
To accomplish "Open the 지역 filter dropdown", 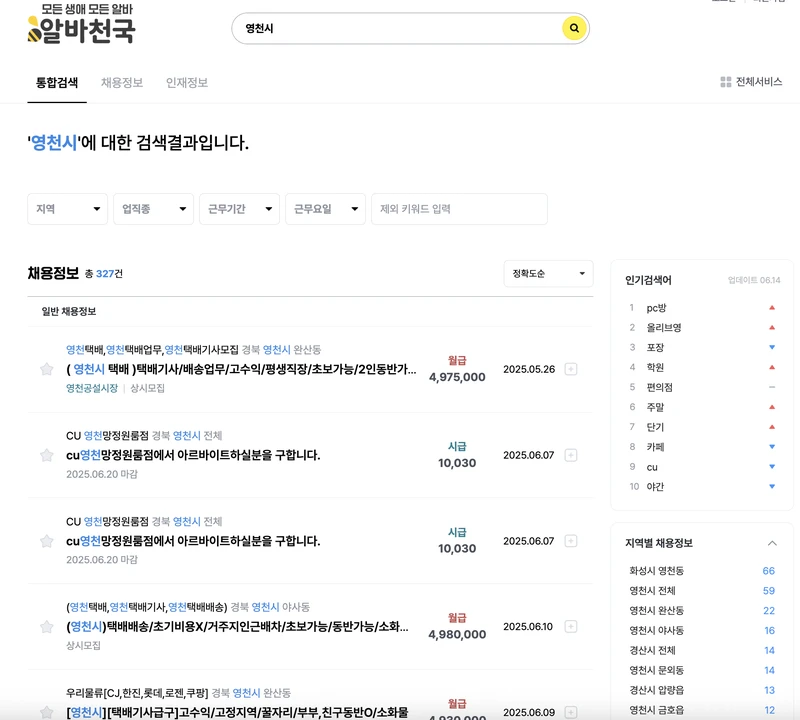I will tap(67, 209).
